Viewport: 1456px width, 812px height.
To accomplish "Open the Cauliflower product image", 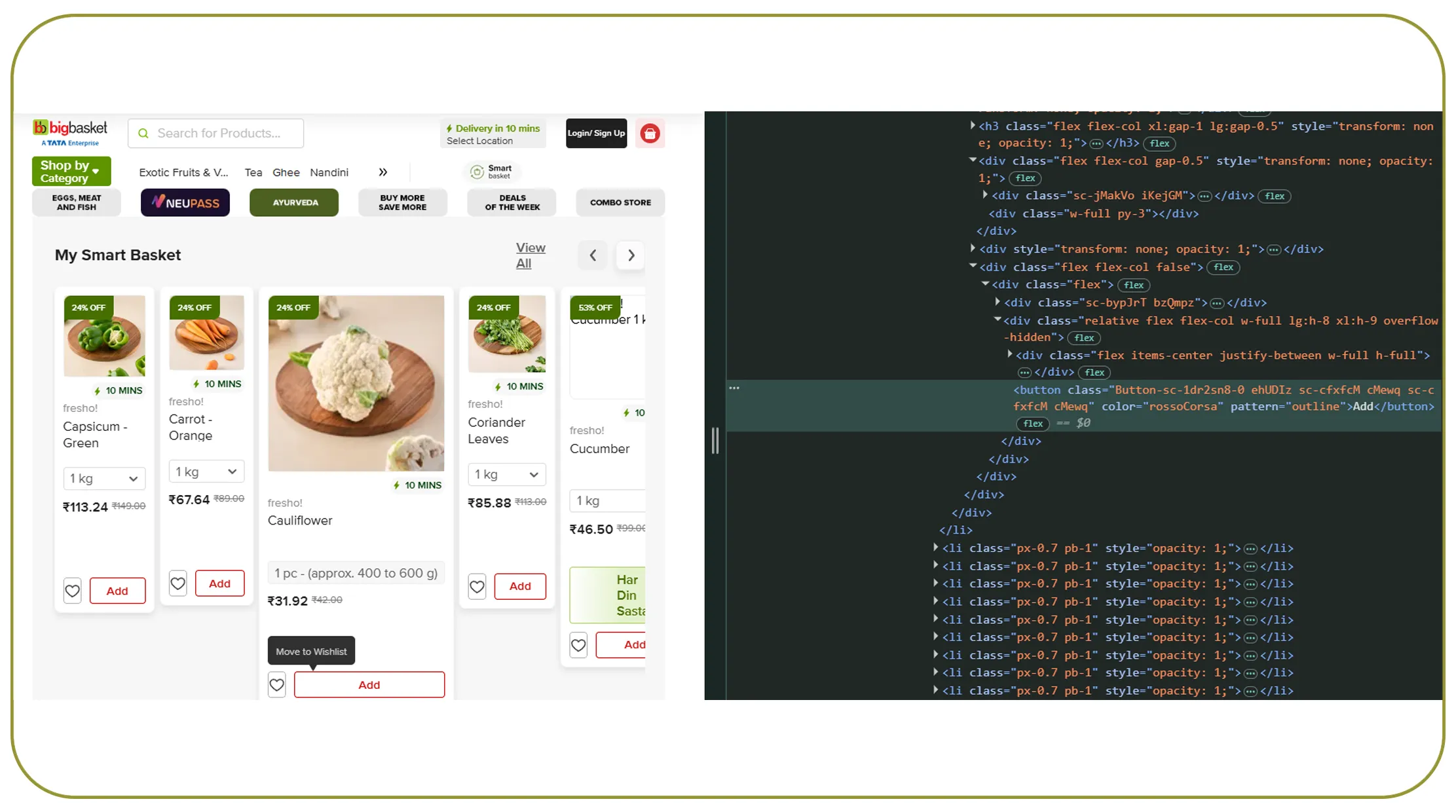I will 356,384.
